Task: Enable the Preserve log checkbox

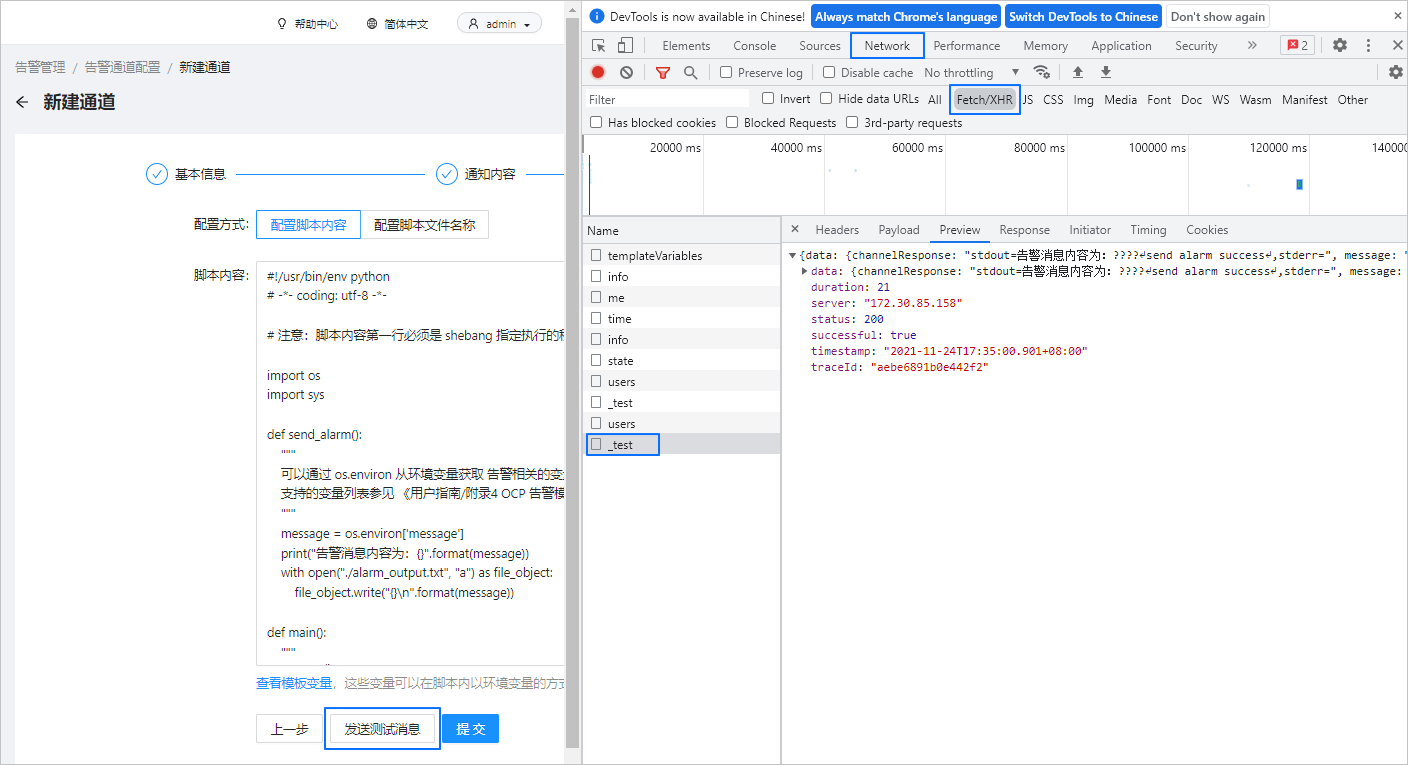Action: click(x=727, y=72)
